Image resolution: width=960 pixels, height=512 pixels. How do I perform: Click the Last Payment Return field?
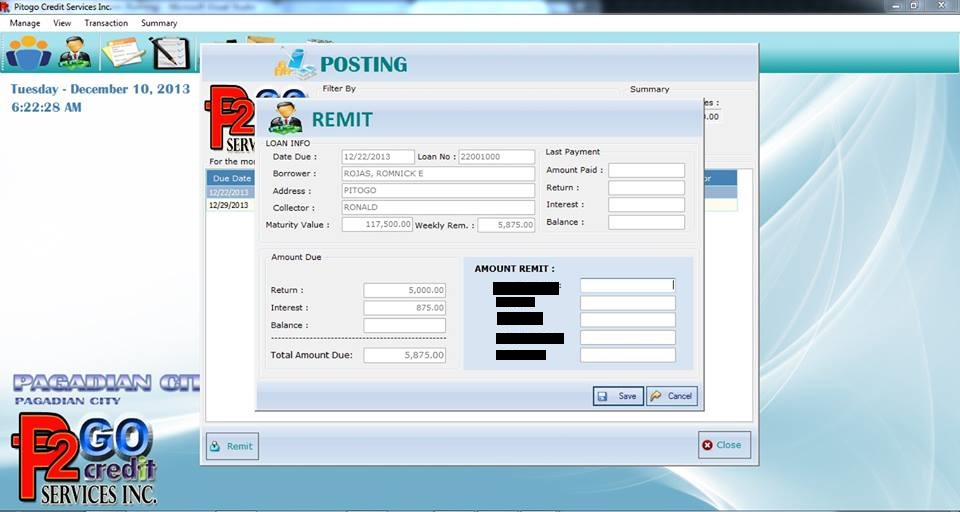point(647,187)
